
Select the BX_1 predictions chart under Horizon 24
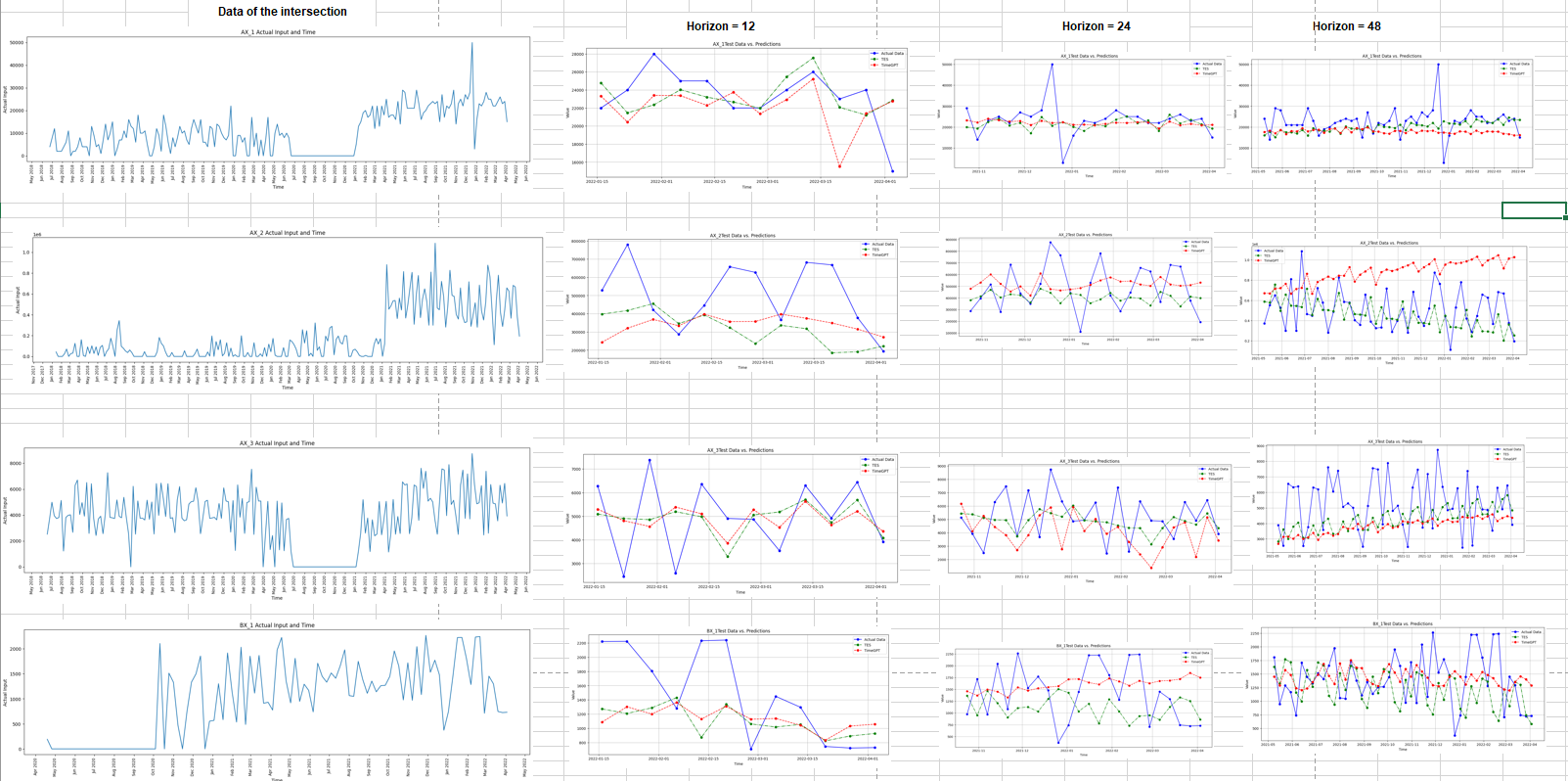tap(1079, 701)
